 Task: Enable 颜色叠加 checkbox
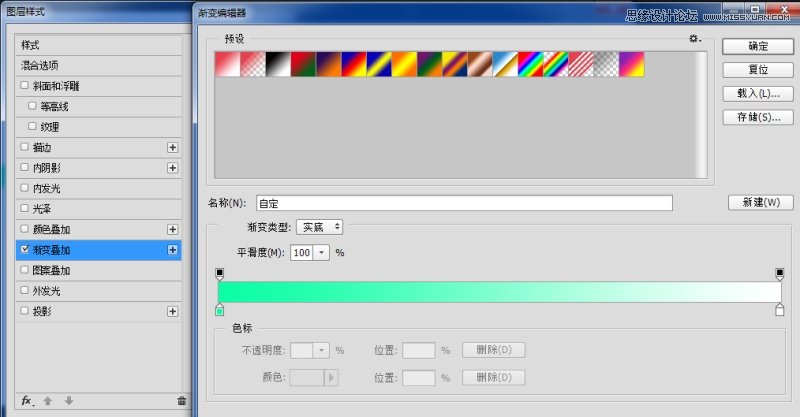click(24, 229)
